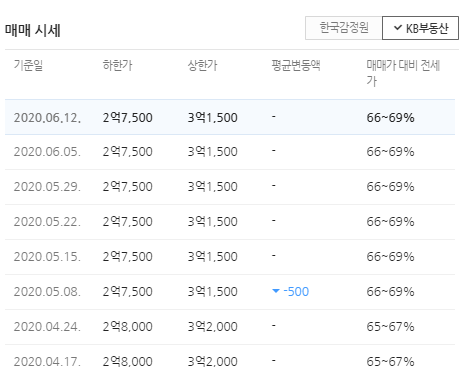
Task: Click 66~69% in the 2020.05.15. row
Action: [390, 257]
